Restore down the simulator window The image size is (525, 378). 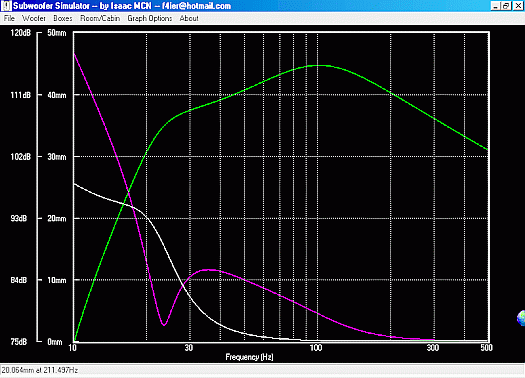pyautogui.click(x=506, y=6)
